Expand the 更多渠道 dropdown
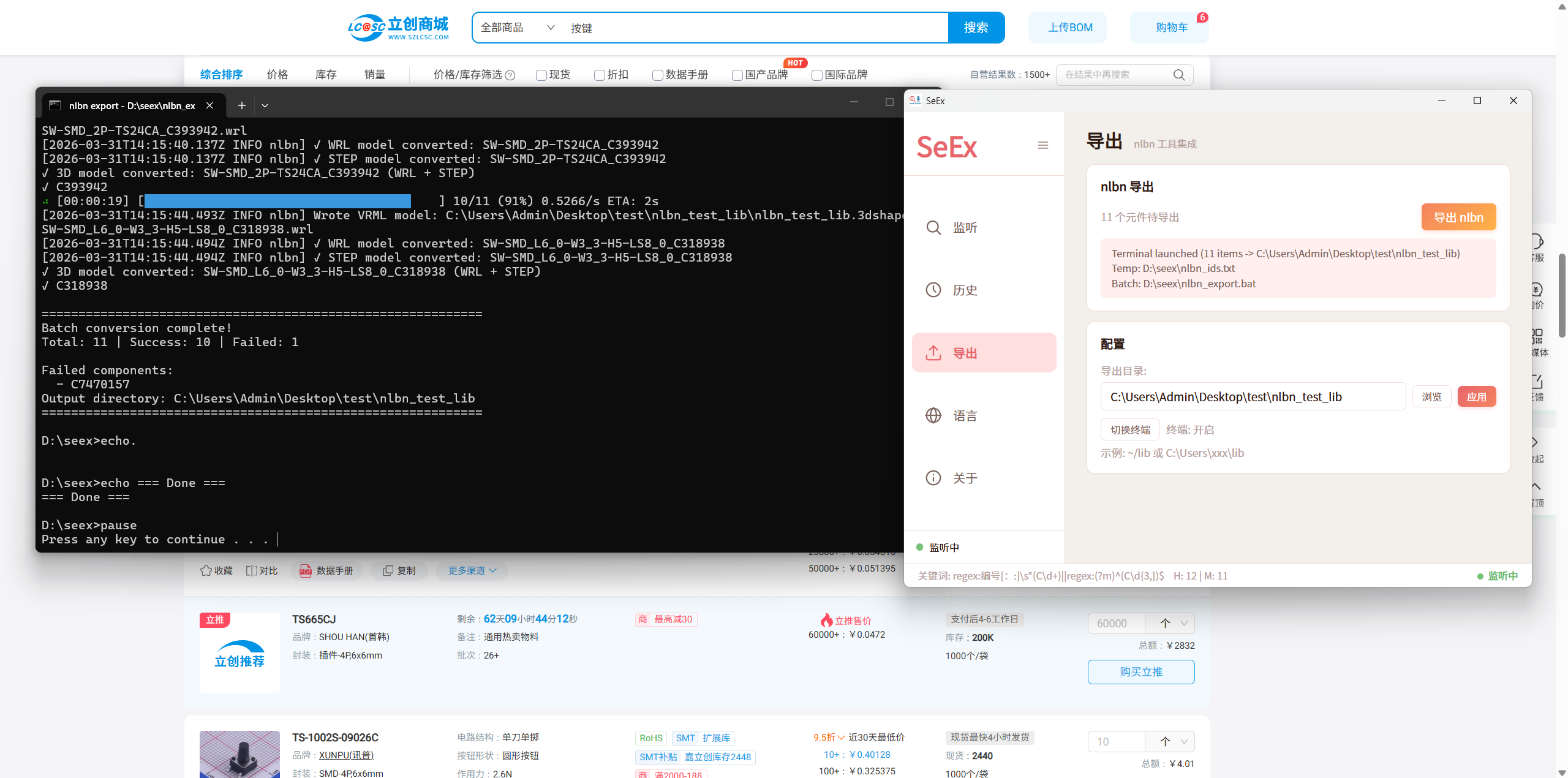Image resolution: width=1568 pixels, height=778 pixels. (472, 570)
